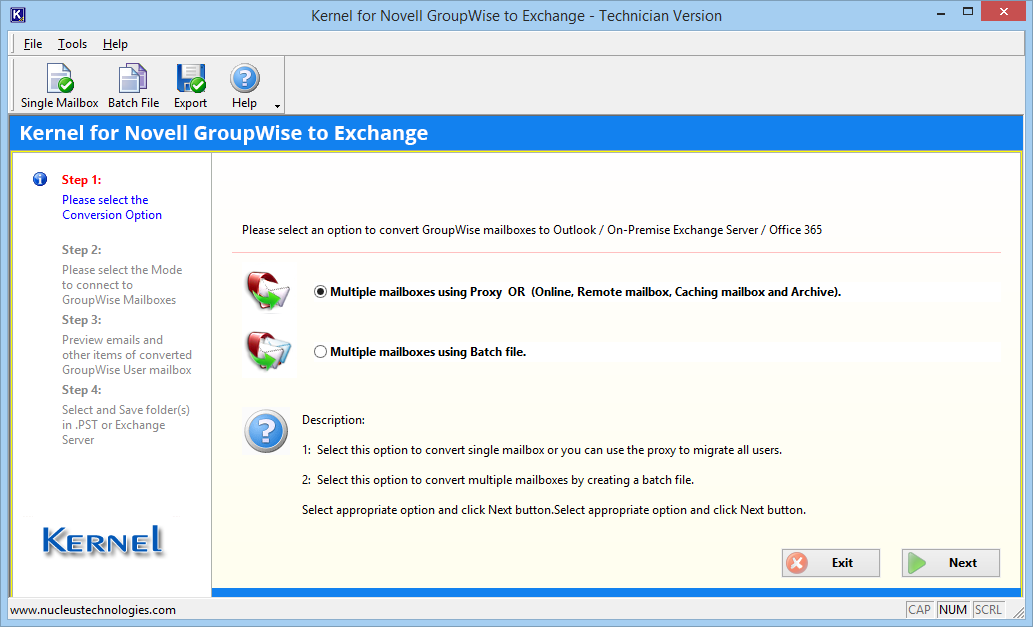Click the application icon in the title bar
The width and height of the screenshot is (1033, 627).
(x=18, y=14)
